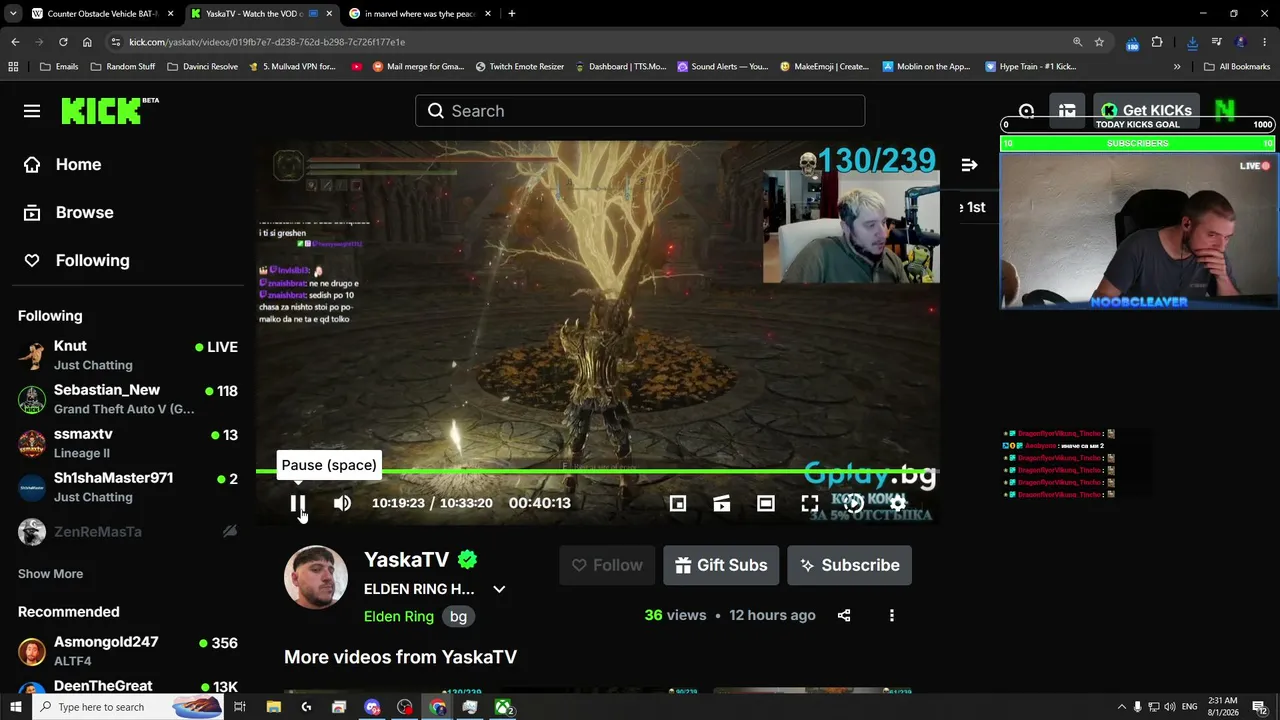Mute the video player volume
Image resolution: width=1280 pixels, height=720 pixels.
(x=342, y=503)
